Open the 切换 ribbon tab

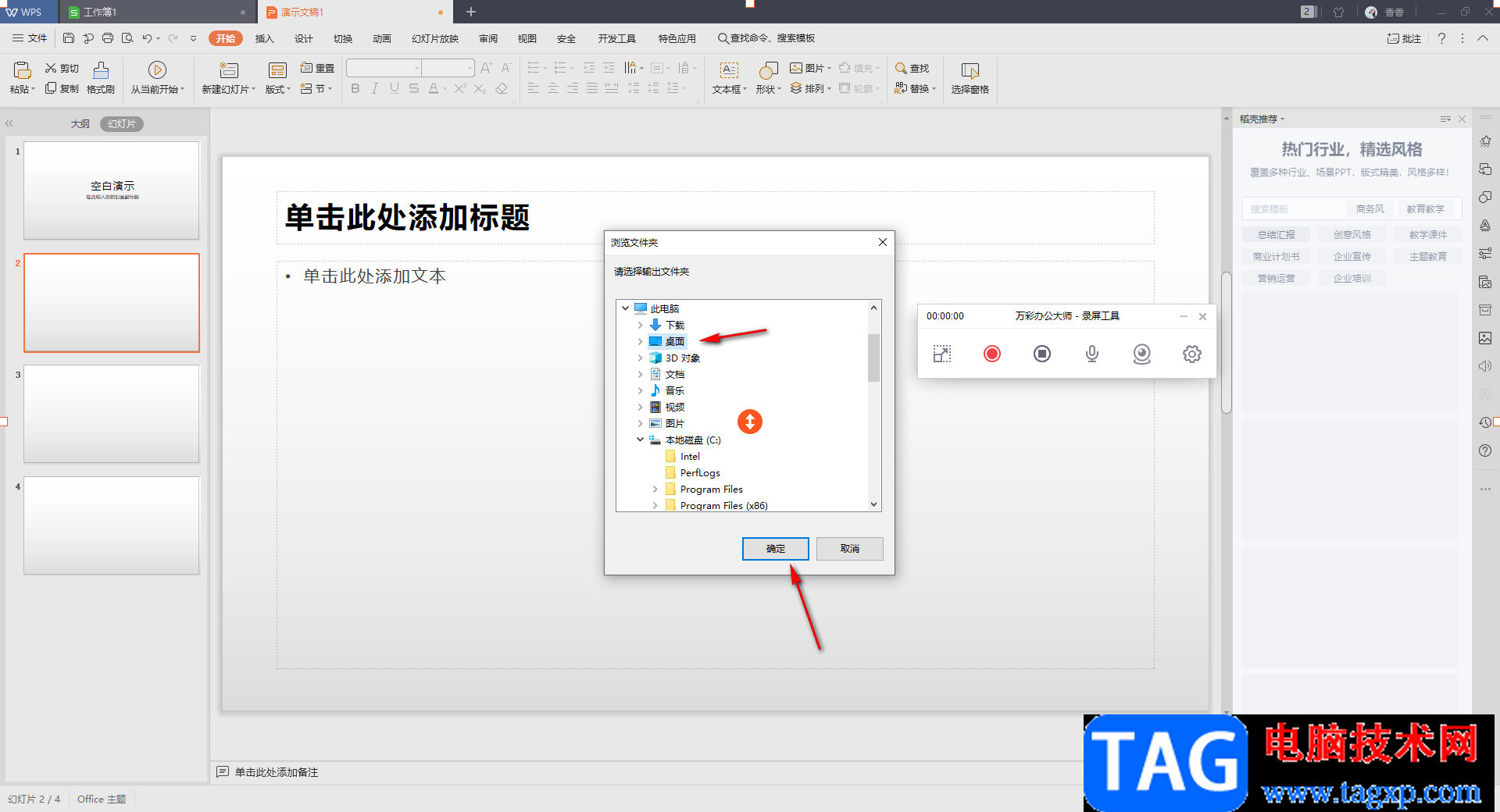pyautogui.click(x=343, y=38)
